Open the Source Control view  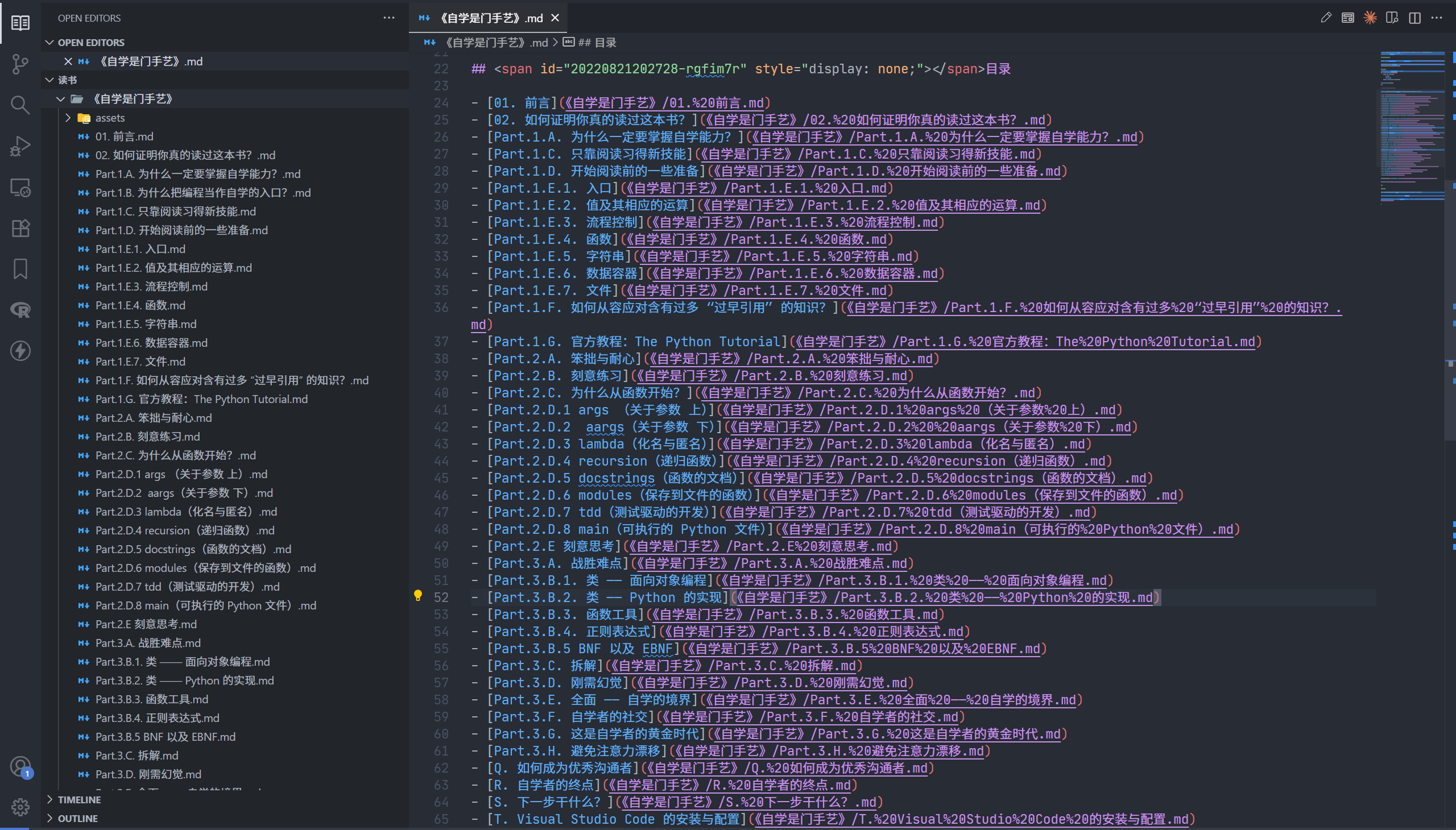point(20,64)
